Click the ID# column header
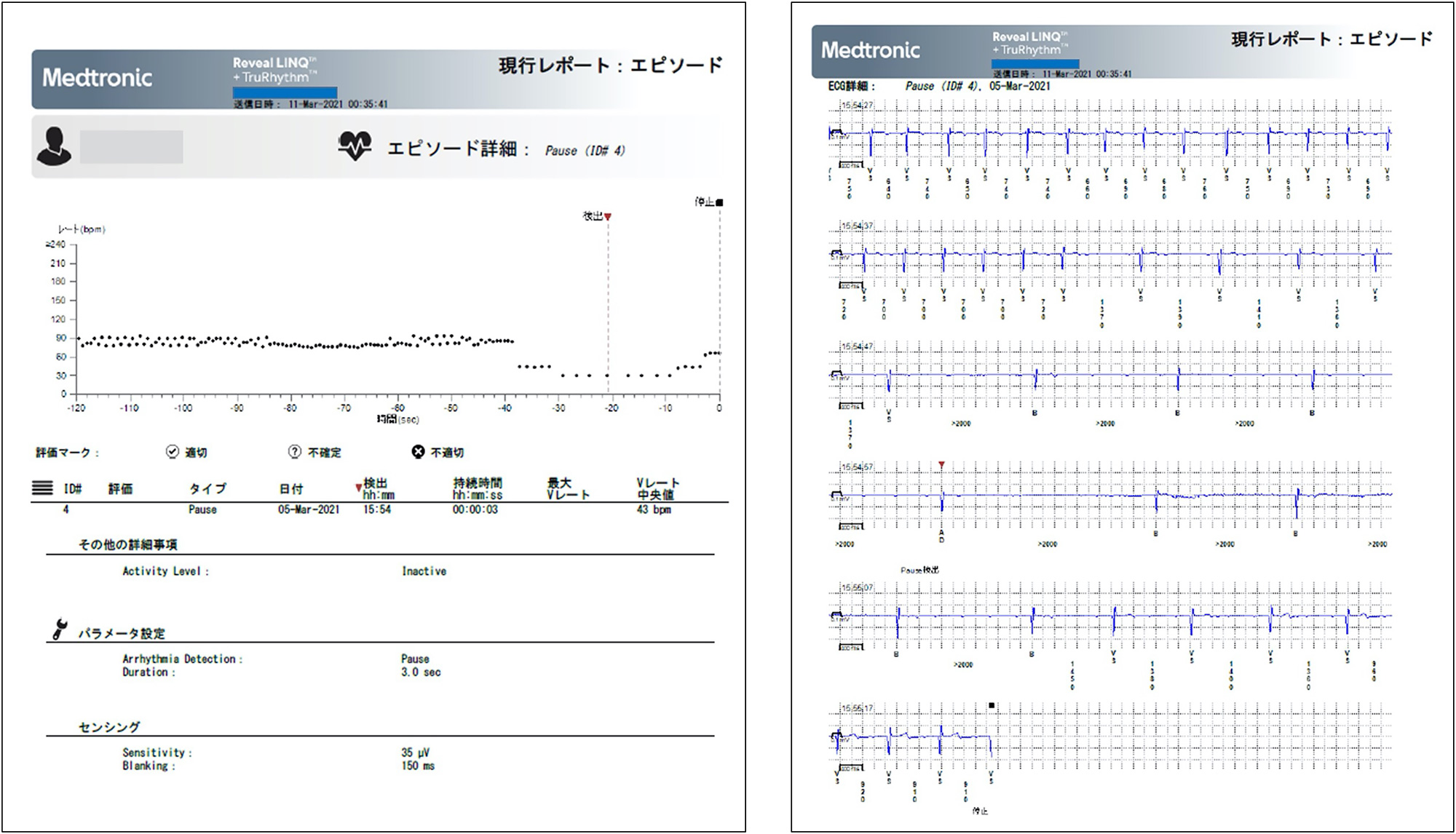The height and width of the screenshot is (834, 1456). coord(73,488)
